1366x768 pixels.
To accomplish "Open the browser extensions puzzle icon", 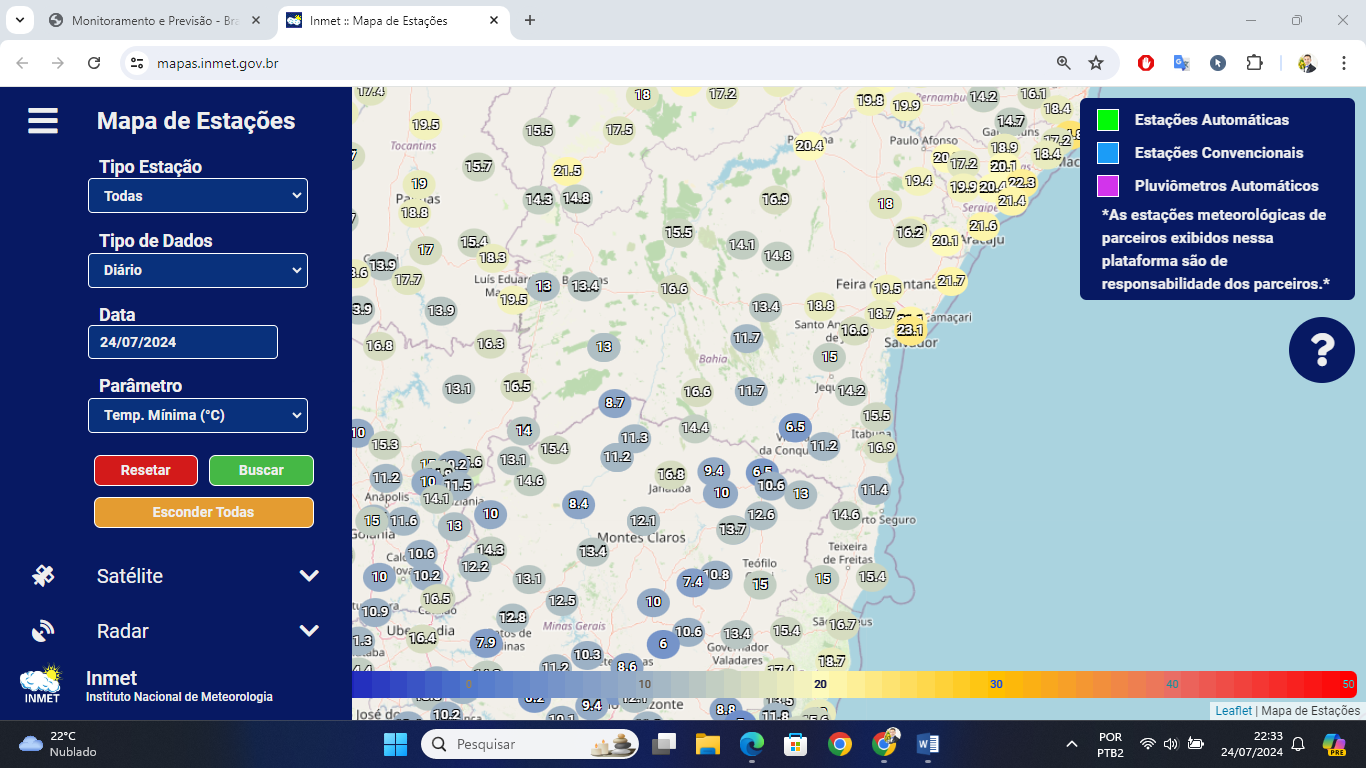I will coord(1254,63).
